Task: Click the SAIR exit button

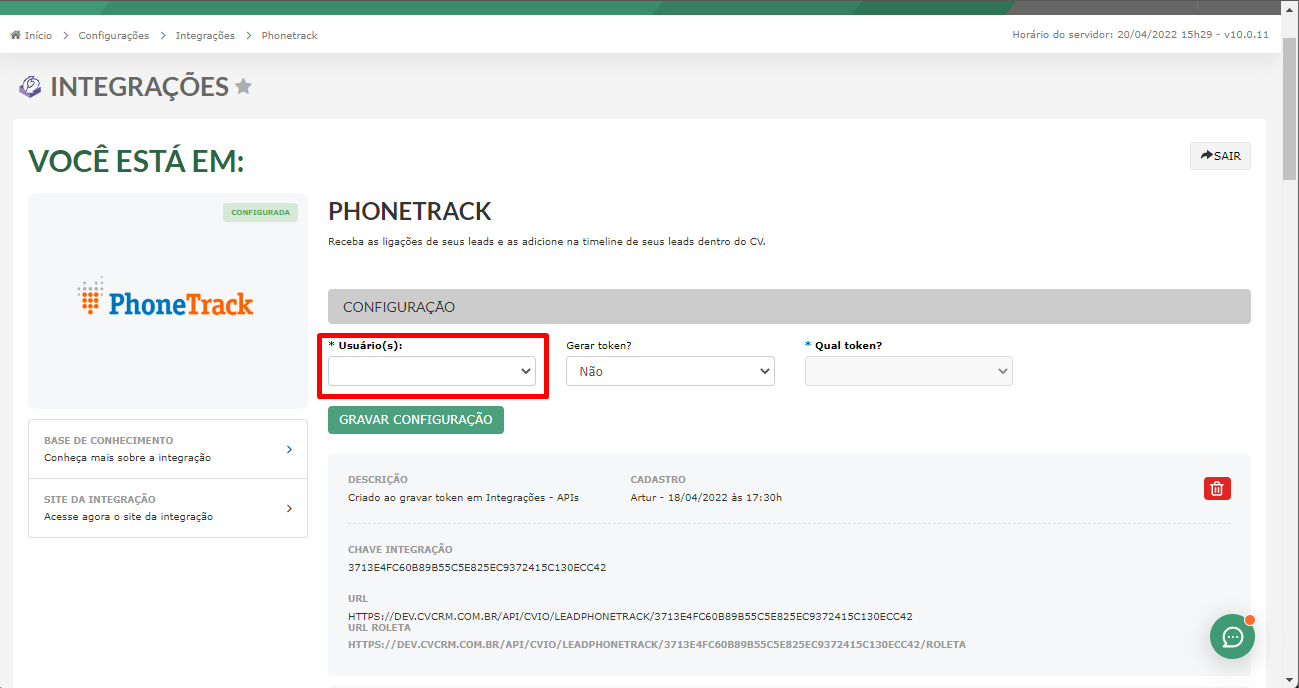Action: click(1220, 156)
